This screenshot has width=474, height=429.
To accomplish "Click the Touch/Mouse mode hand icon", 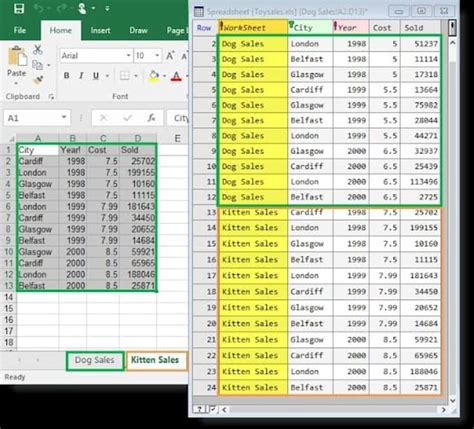I will click(82, 8).
